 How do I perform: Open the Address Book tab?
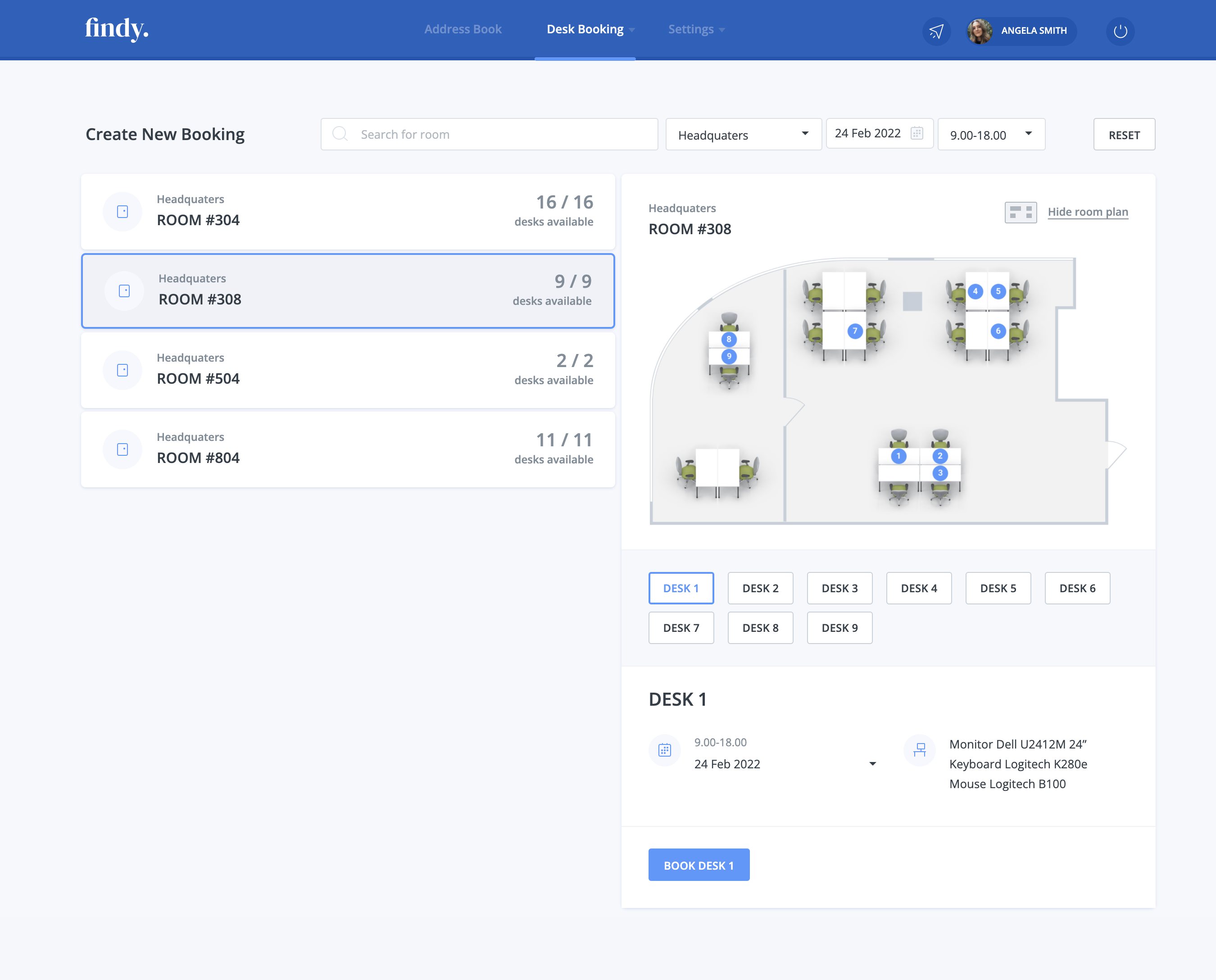click(463, 29)
